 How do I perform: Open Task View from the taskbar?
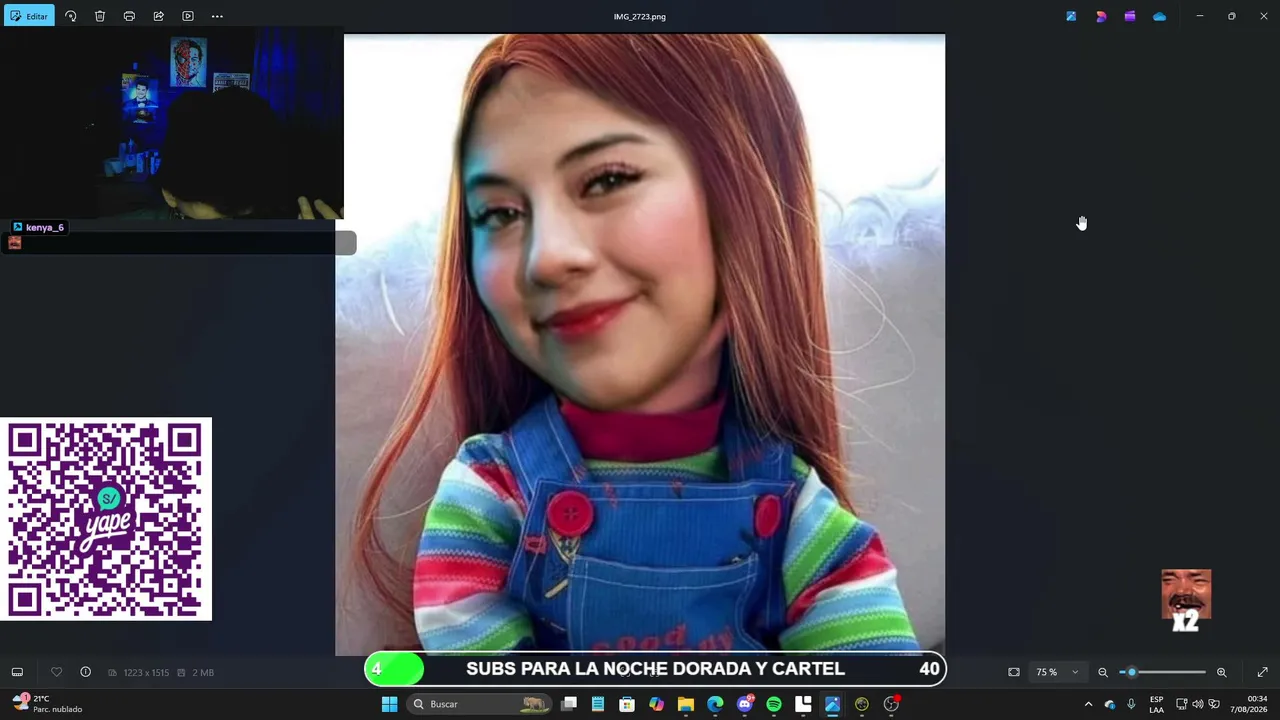[569, 704]
